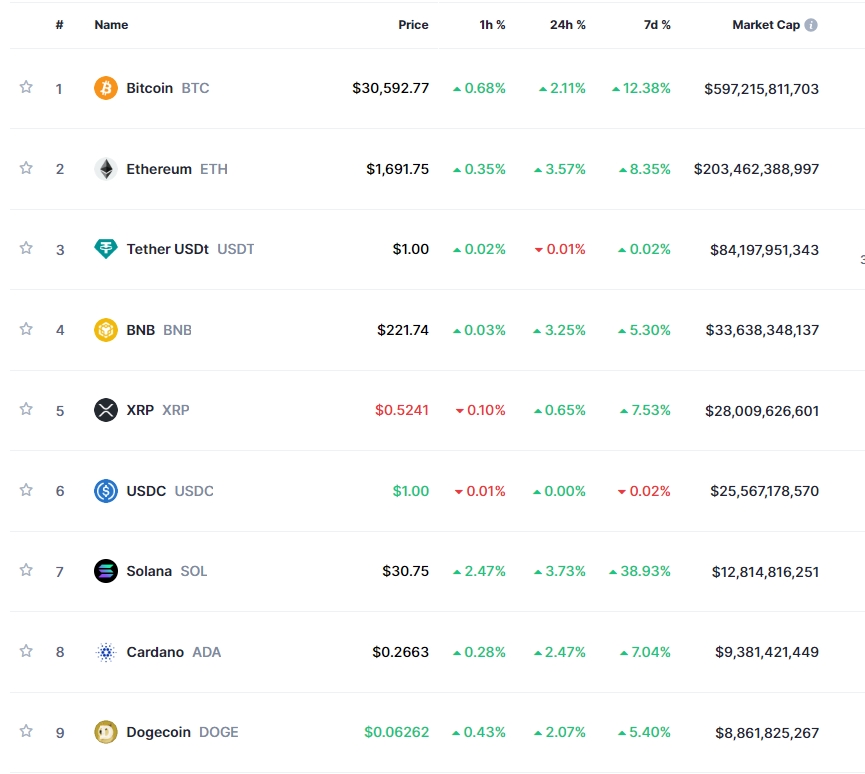Click the BNB coin logo icon
The width and height of the screenshot is (865, 774).
coord(105,329)
